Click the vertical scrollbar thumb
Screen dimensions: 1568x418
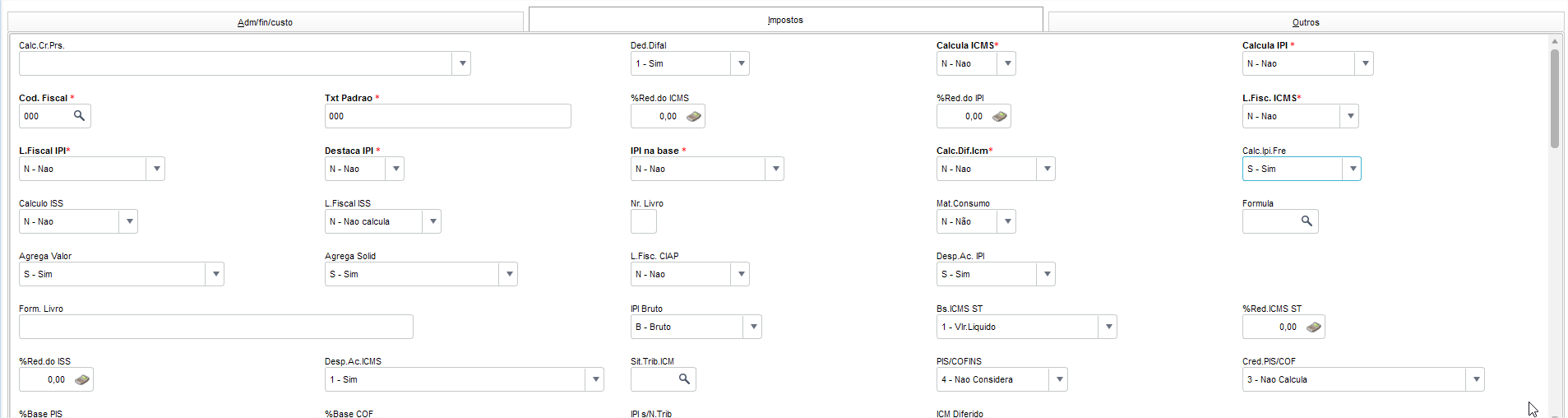[1554, 99]
